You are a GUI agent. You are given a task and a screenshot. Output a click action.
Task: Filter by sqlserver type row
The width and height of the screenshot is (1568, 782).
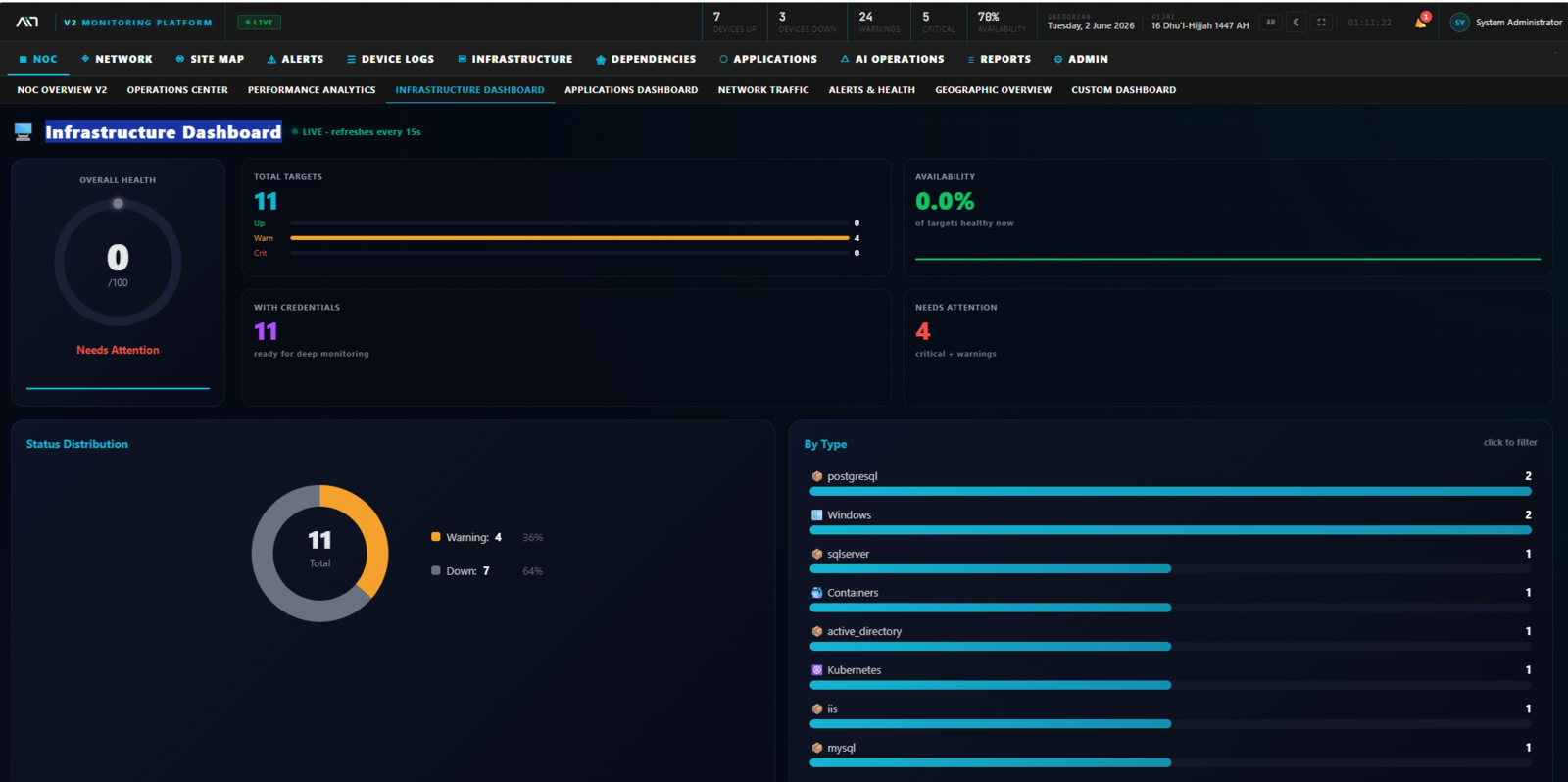(x=1171, y=561)
